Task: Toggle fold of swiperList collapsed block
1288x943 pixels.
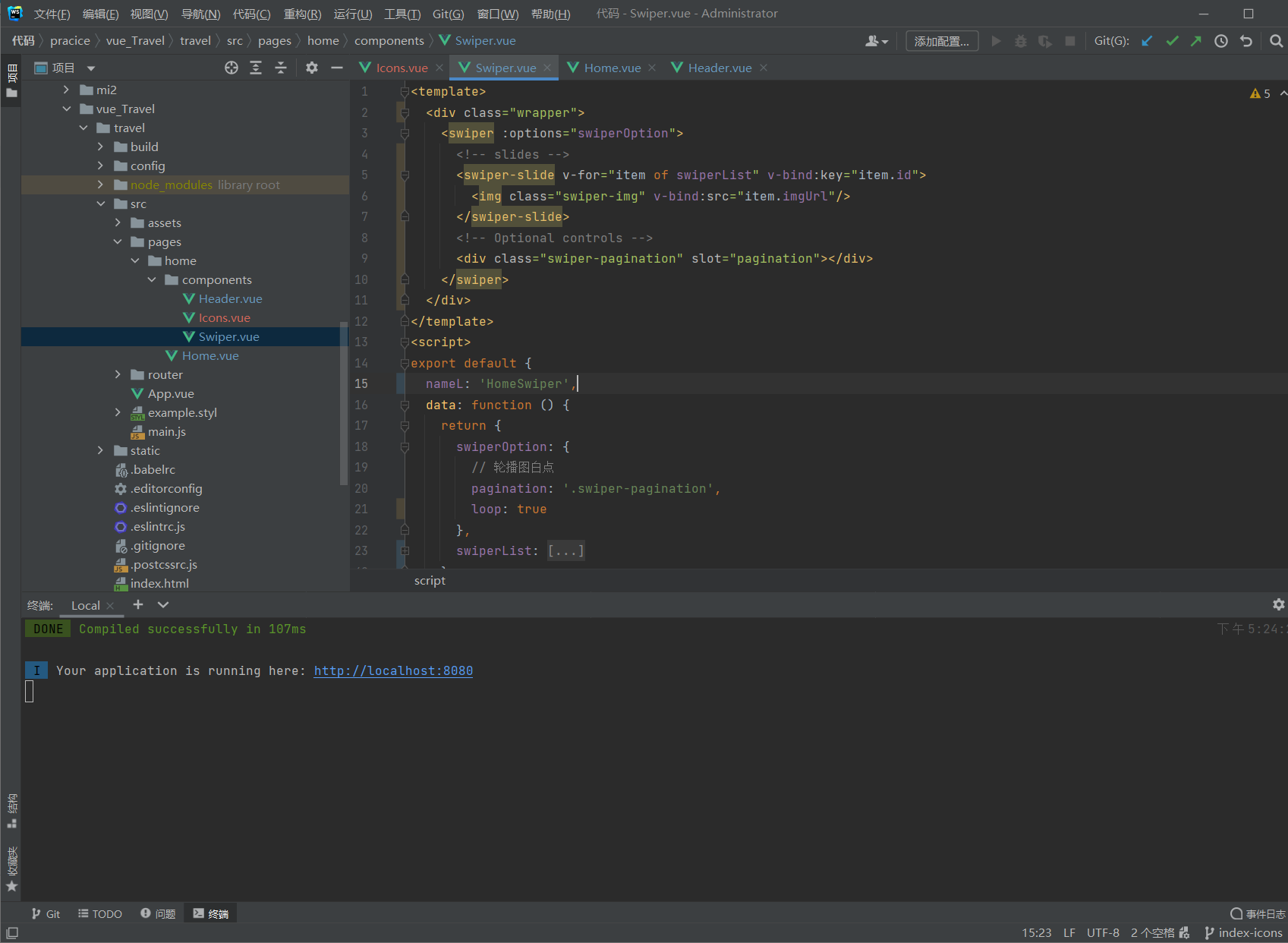Action: click(405, 551)
